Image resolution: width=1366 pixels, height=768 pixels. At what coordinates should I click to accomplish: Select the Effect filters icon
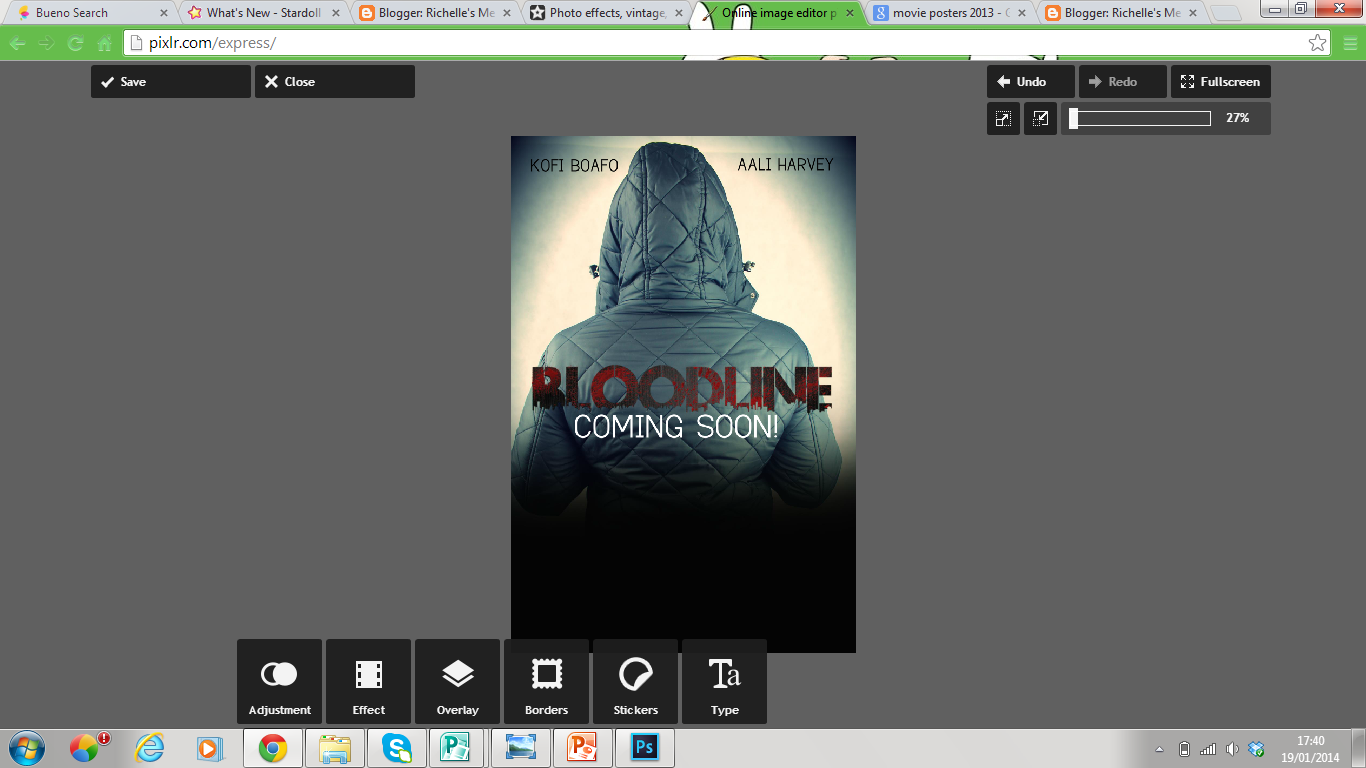(368, 682)
